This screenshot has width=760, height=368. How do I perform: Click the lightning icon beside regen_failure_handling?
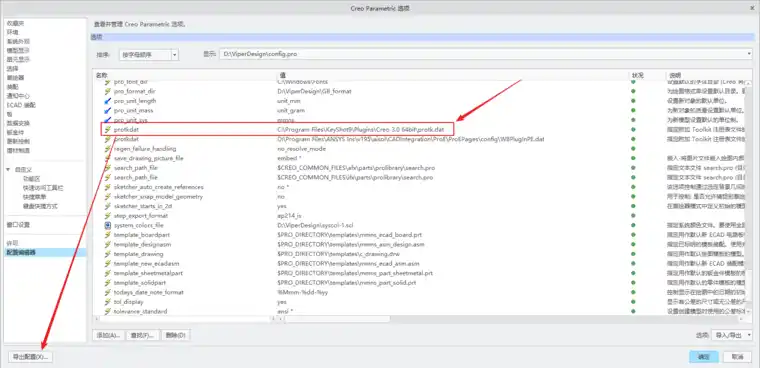pyautogui.click(x=108, y=149)
